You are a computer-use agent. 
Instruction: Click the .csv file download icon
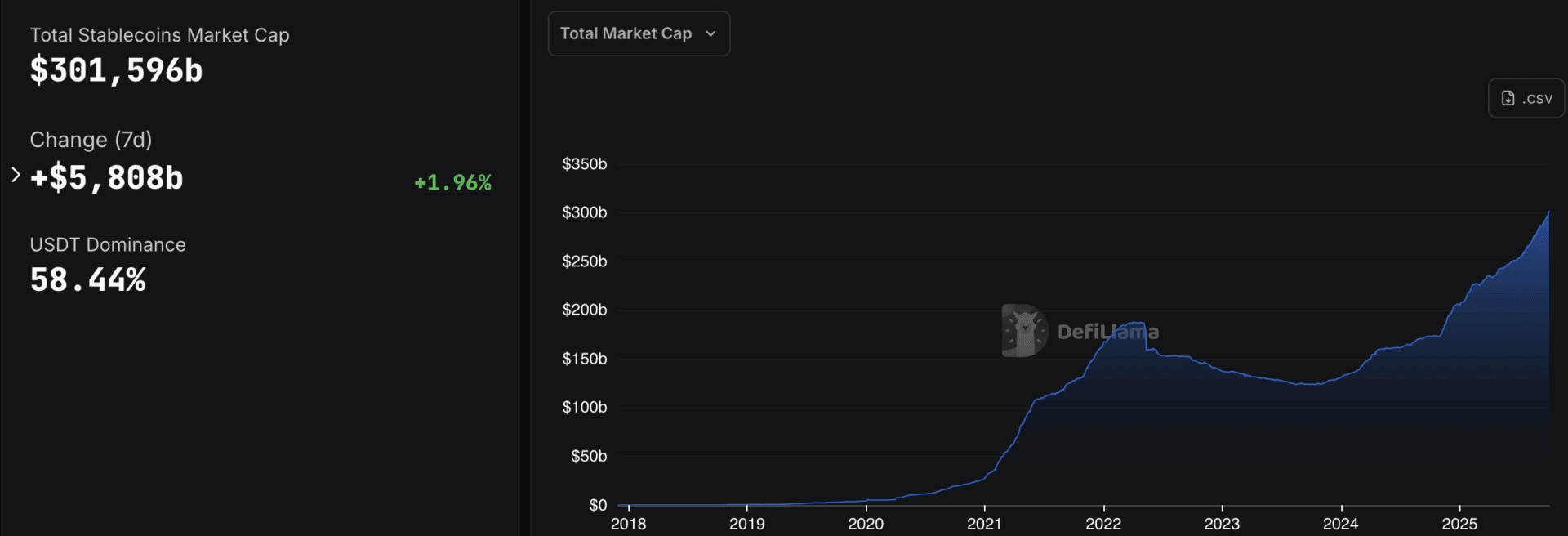[1508, 98]
